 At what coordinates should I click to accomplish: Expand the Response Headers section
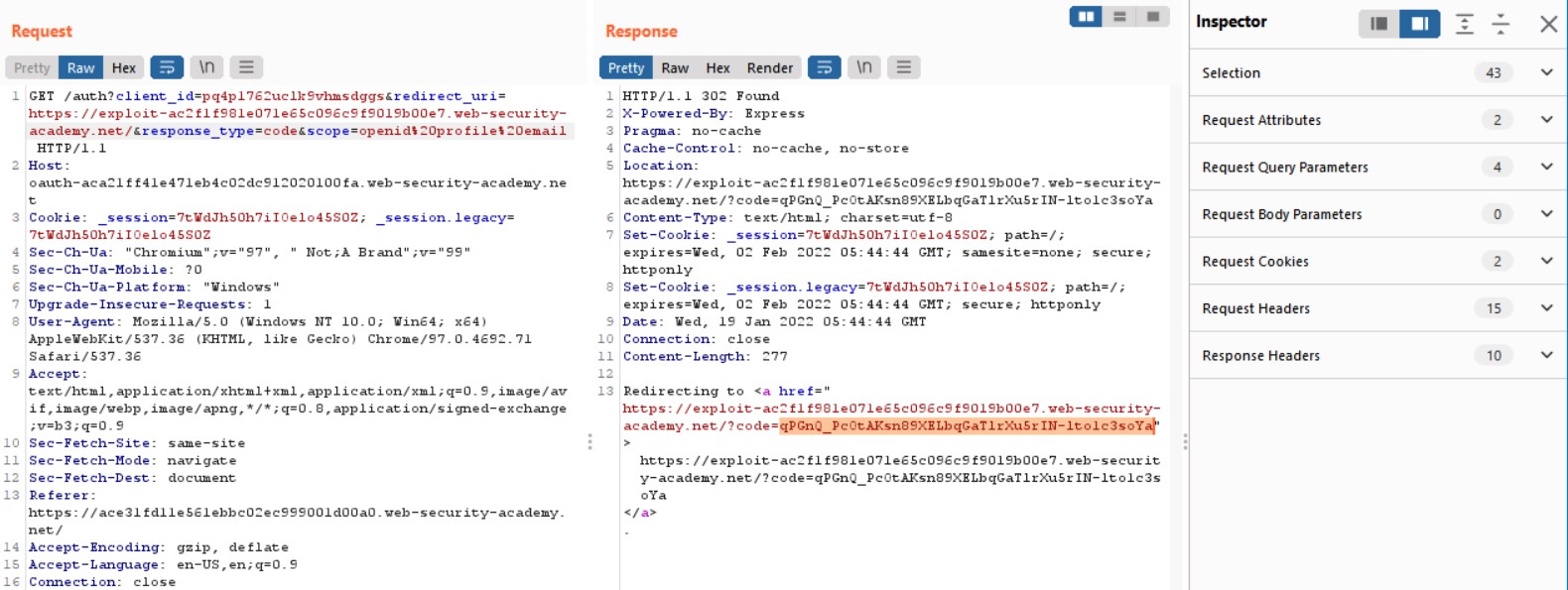click(1546, 355)
